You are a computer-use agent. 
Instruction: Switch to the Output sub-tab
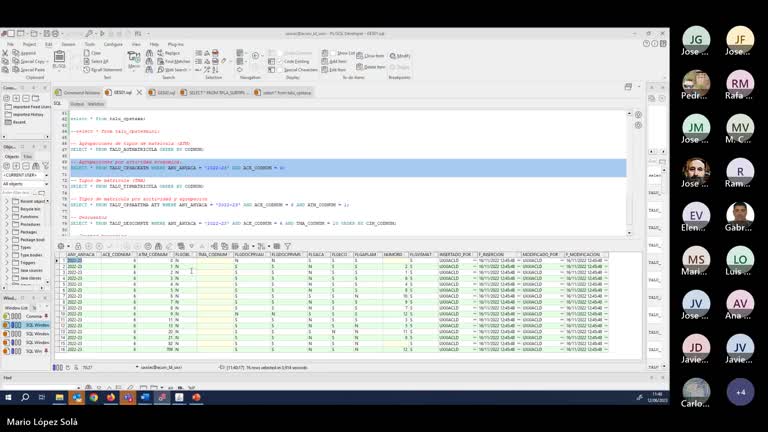[77, 104]
